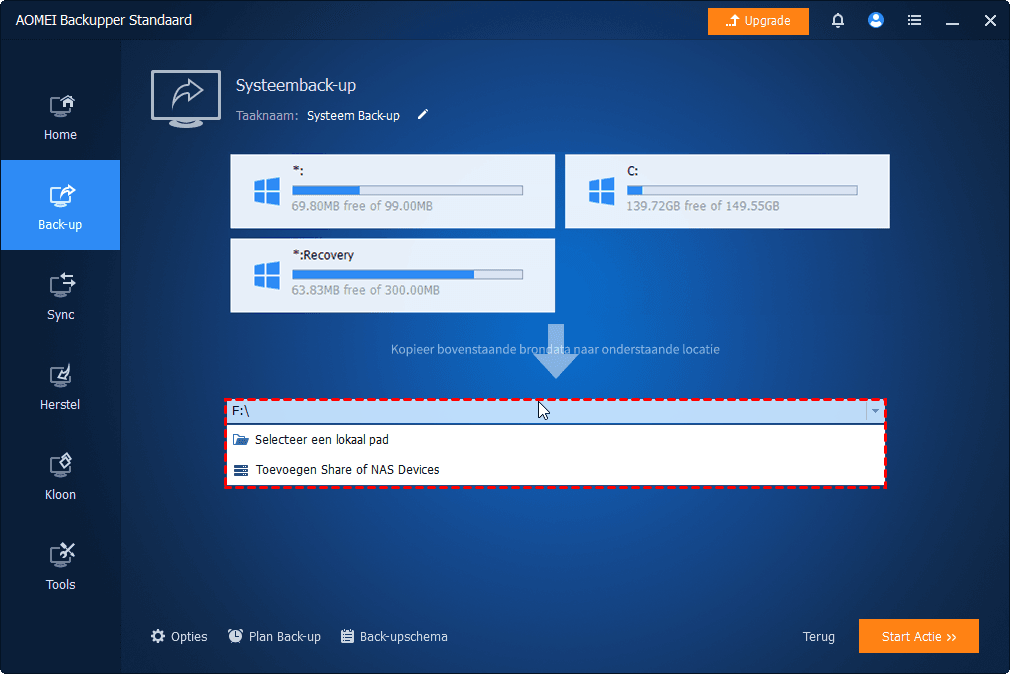
Task: Click Windows logo on C: card
Action: tap(602, 191)
